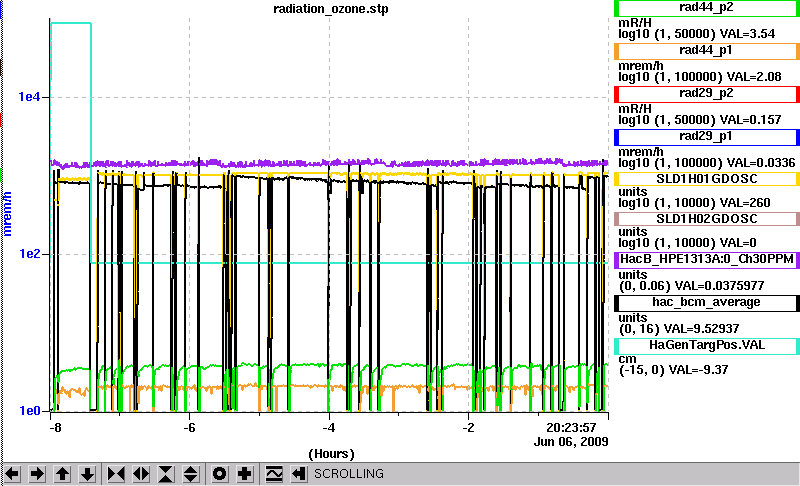Click the VAL=0.0375977 ozone value text

[x=719, y=286]
